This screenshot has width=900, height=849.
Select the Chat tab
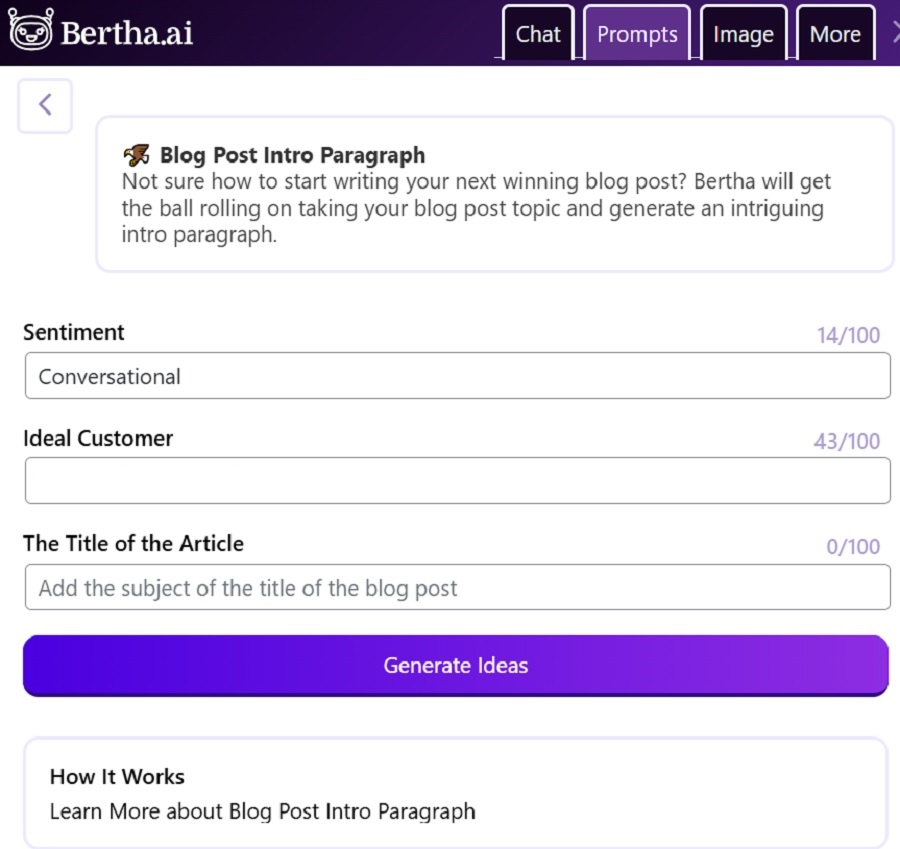pos(537,34)
